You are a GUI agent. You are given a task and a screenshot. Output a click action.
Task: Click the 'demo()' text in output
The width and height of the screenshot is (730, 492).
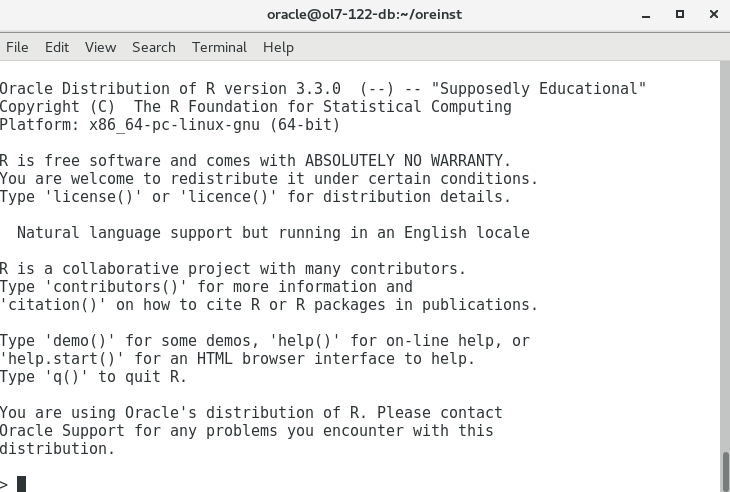coord(80,341)
